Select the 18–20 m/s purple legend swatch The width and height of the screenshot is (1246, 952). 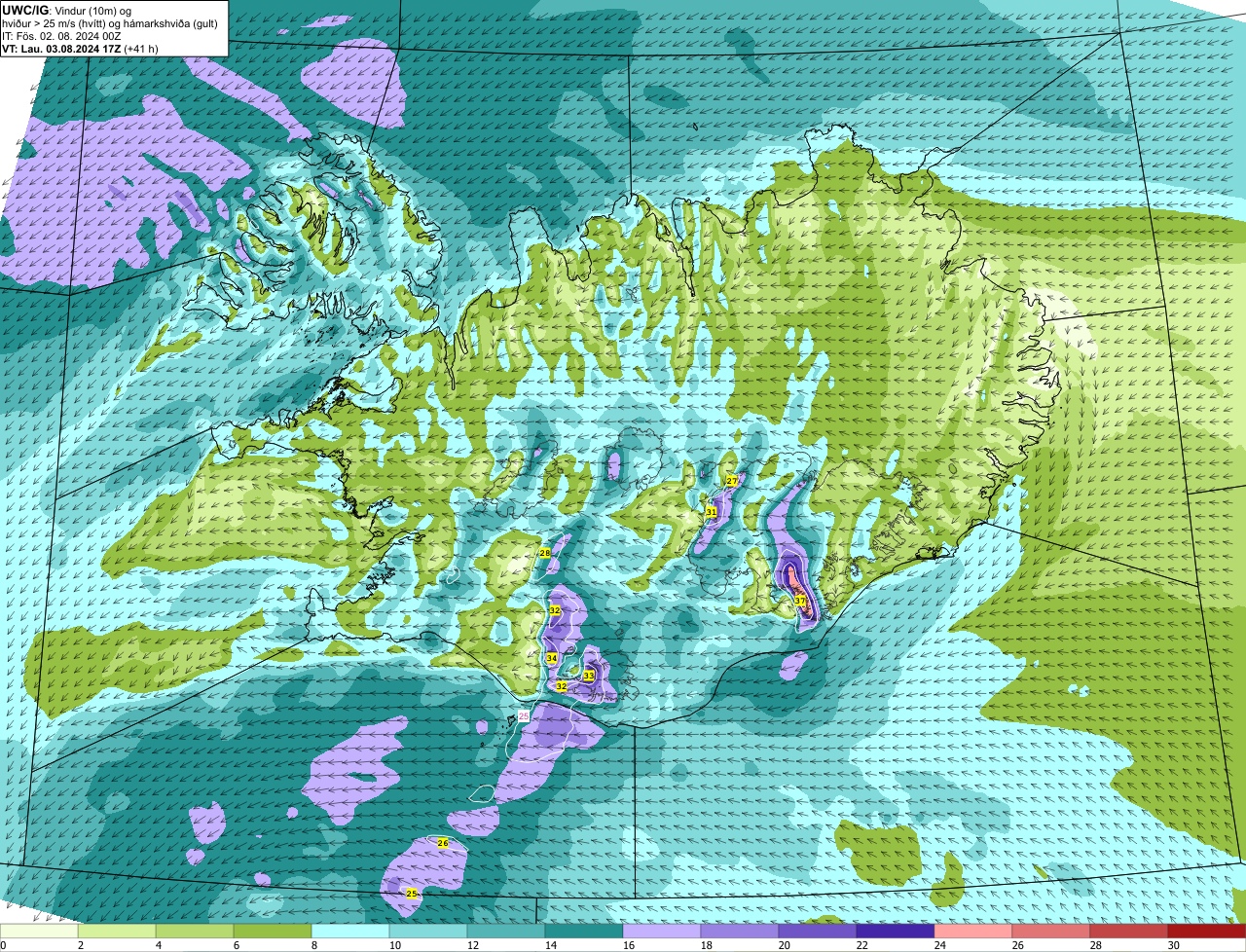(x=740, y=931)
